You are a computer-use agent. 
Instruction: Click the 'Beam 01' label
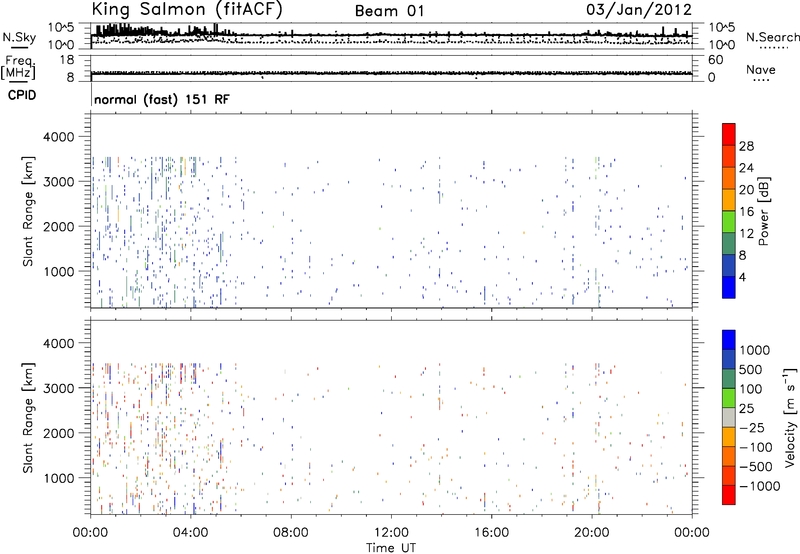(x=390, y=11)
